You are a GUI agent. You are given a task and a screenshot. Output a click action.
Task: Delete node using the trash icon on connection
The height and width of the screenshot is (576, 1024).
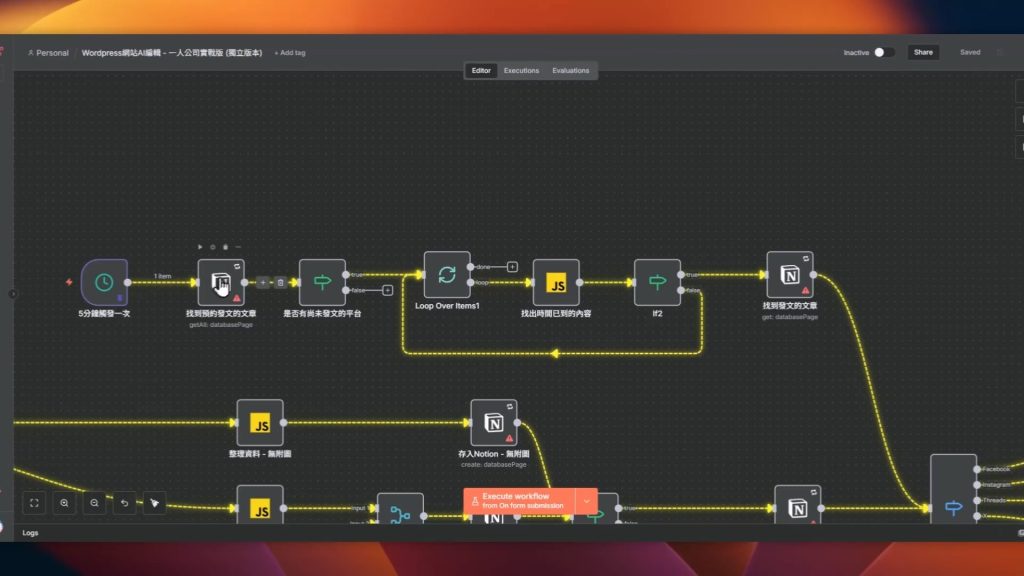coord(281,283)
